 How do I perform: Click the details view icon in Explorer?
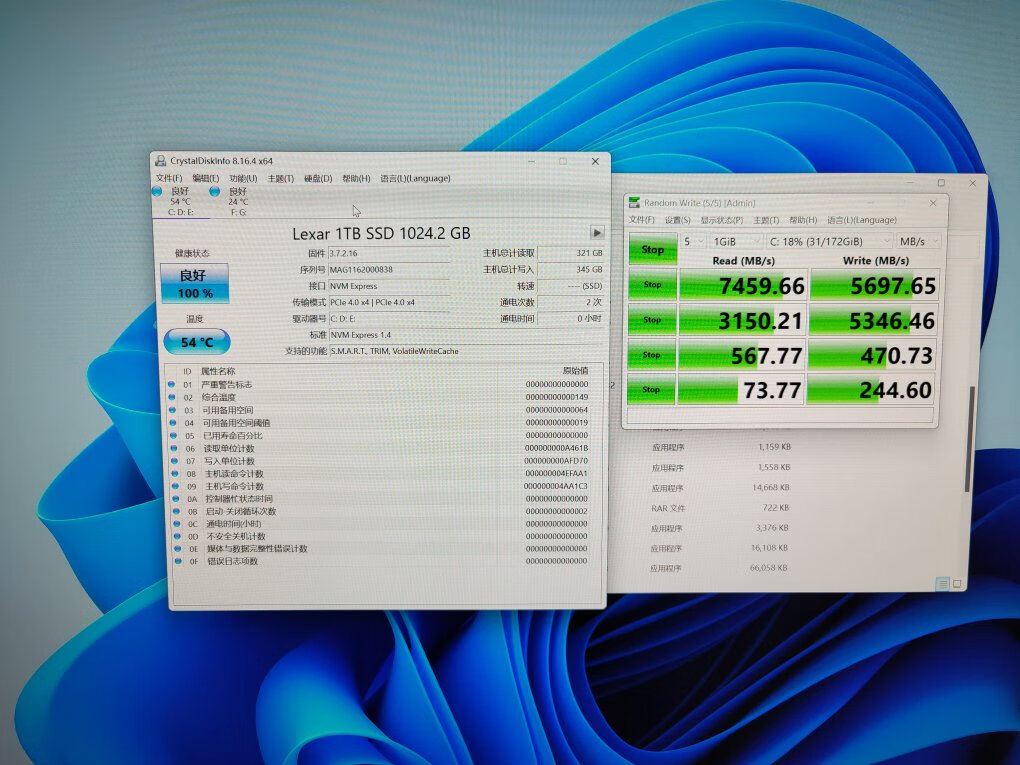coord(942,583)
